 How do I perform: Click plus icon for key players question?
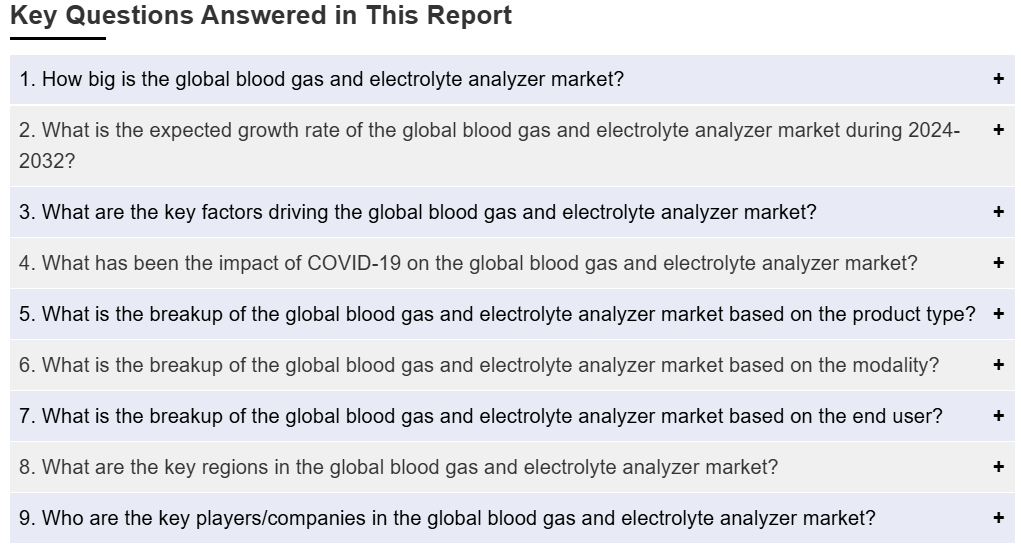tap(998, 518)
